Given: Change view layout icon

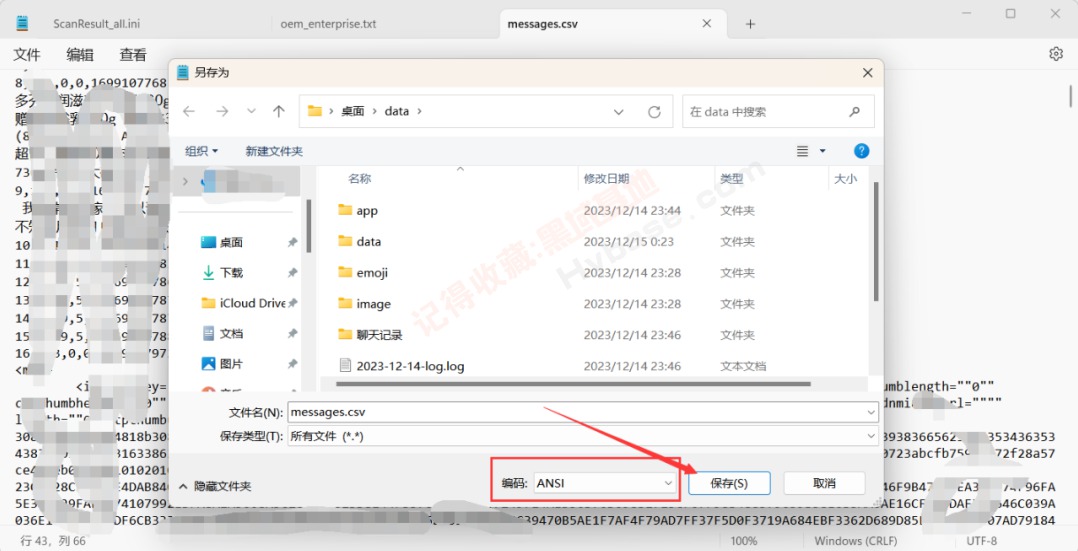Looking at the screenshot, I should tap(802, 151).
